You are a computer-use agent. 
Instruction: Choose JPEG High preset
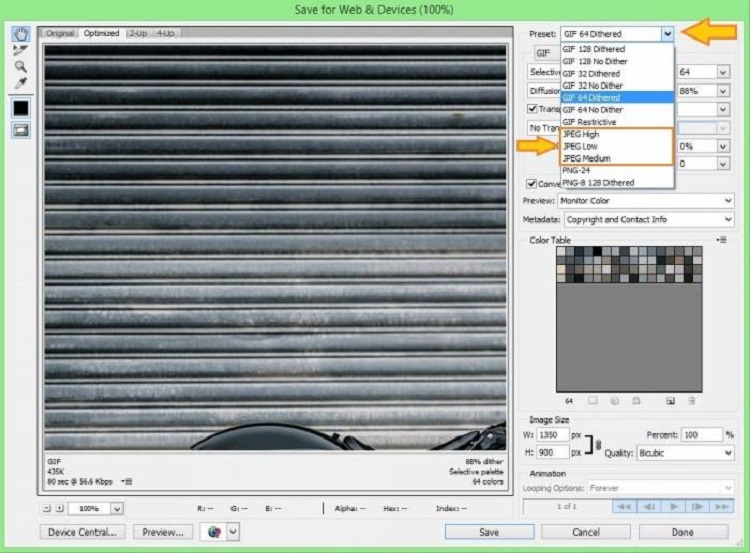[x=617, y=134]
